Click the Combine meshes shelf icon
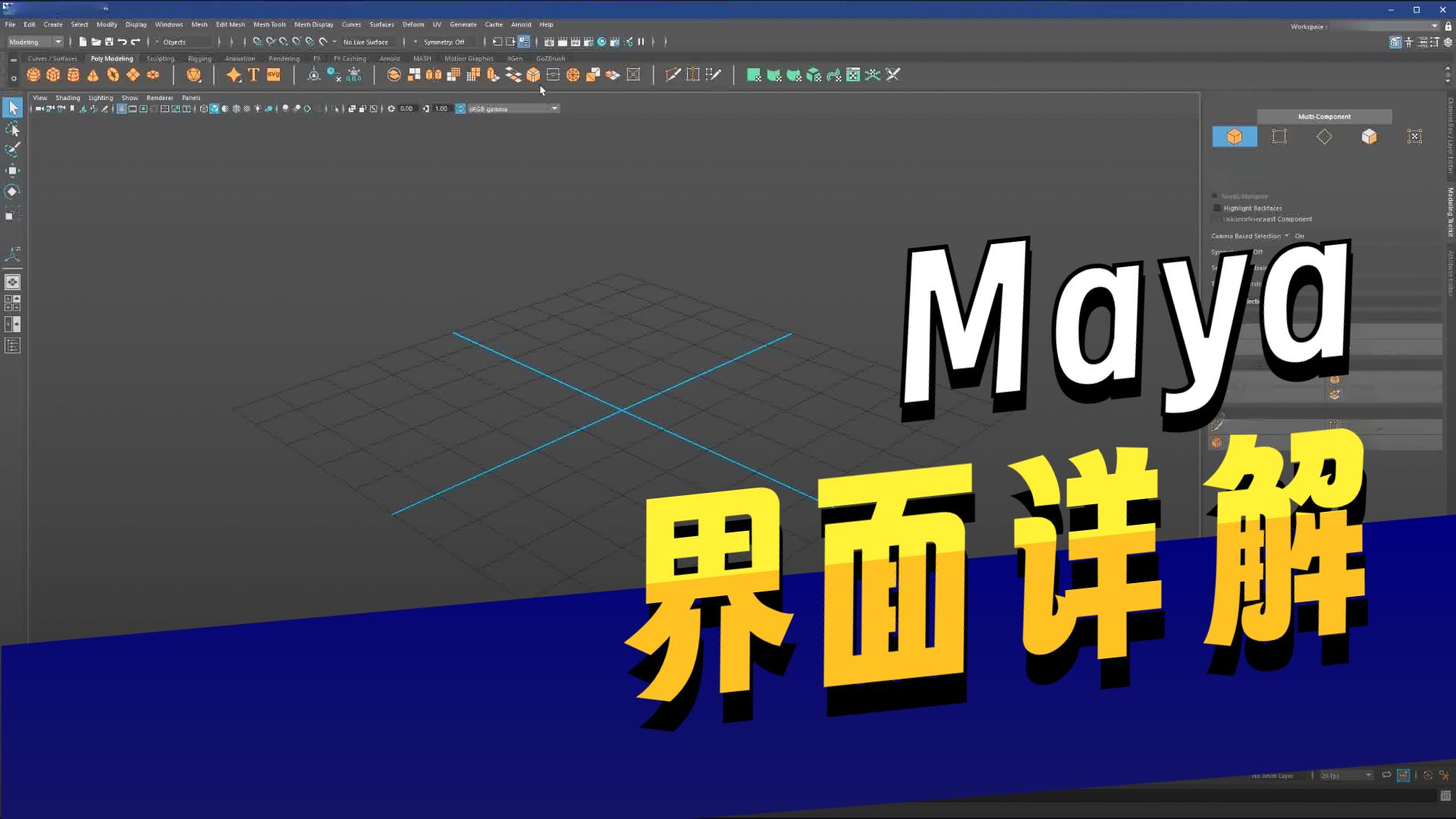 394,74
